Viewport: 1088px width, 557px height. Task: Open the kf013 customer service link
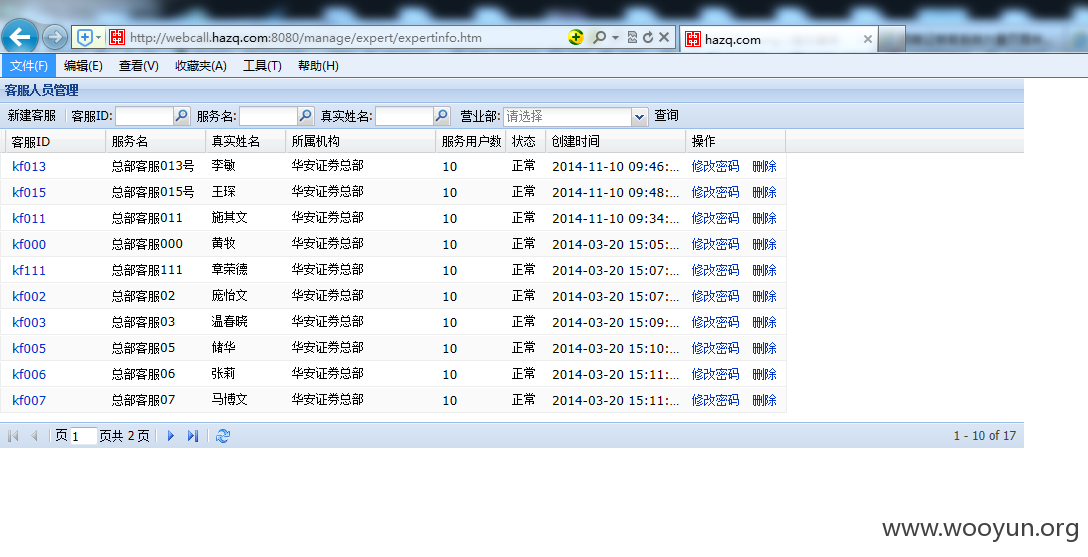(x=29, y=166)
